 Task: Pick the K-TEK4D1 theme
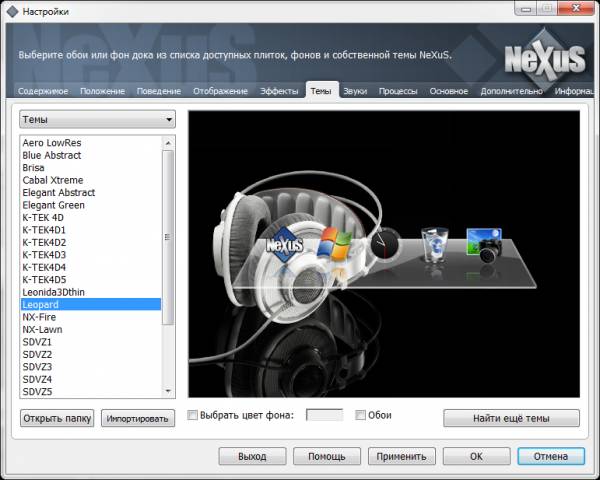pyautogui.click(x=91, y=230)
